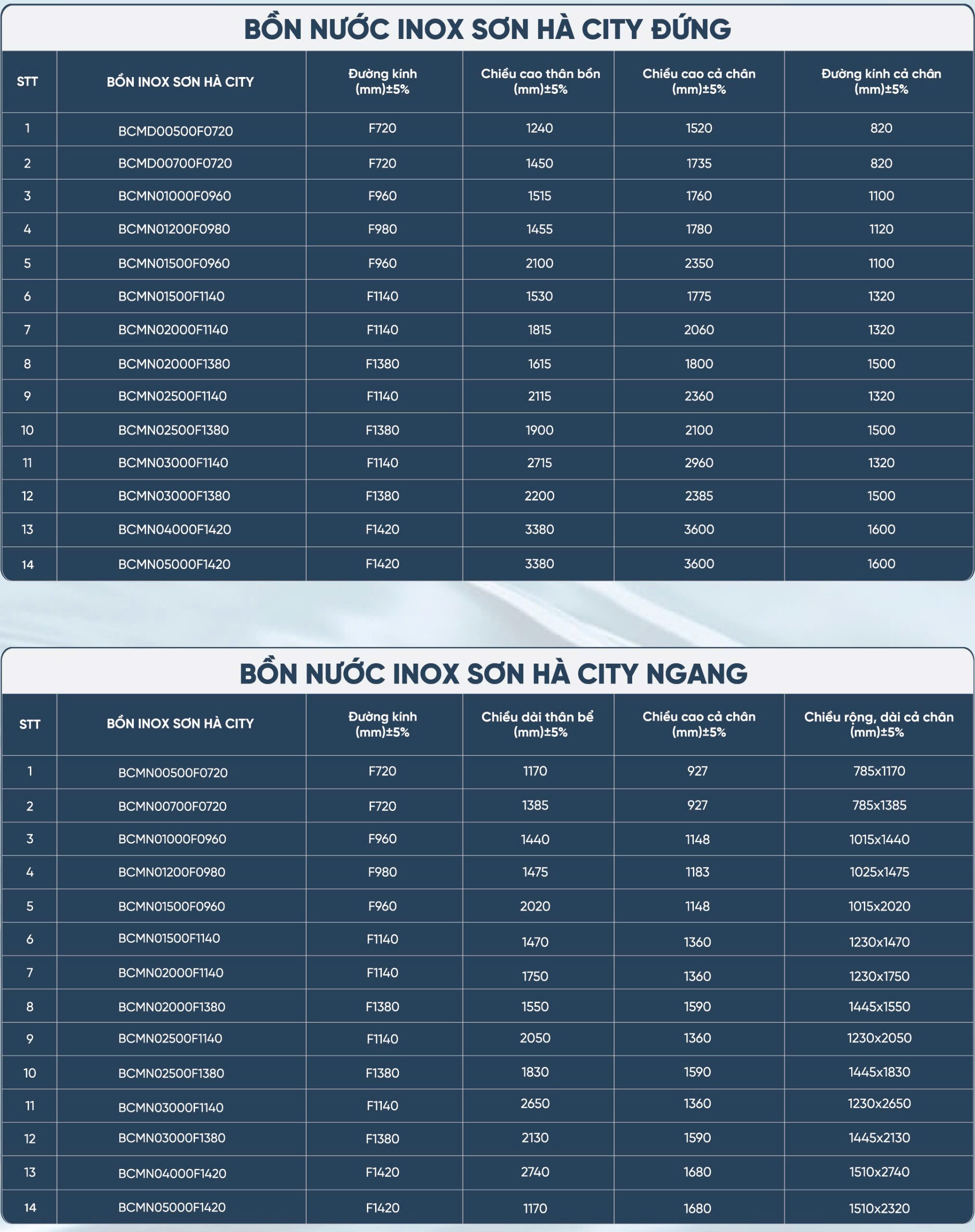
Task: Select the body length cell 1750
Action: tap(535, 976)
